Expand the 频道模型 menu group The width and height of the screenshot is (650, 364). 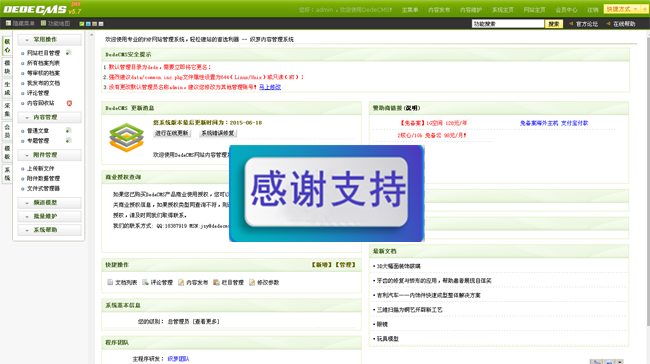[50, 203]
